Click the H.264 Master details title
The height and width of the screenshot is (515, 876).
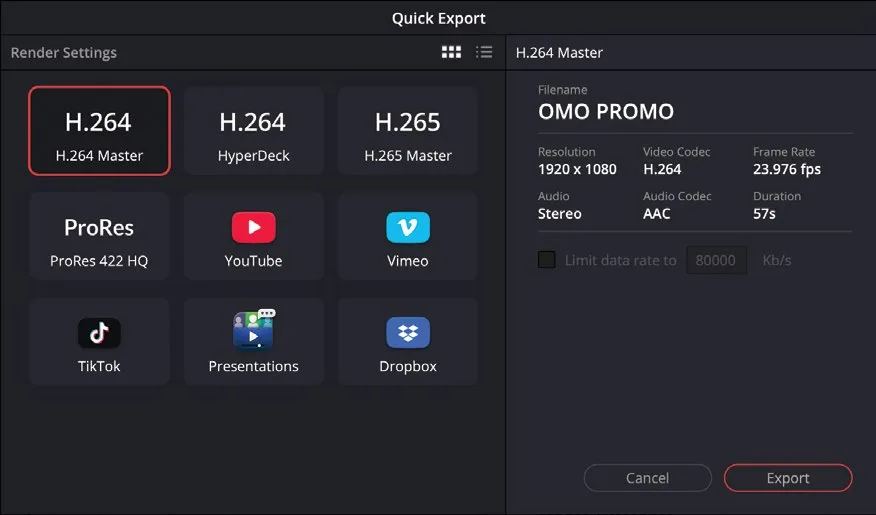tap(559, 53)
